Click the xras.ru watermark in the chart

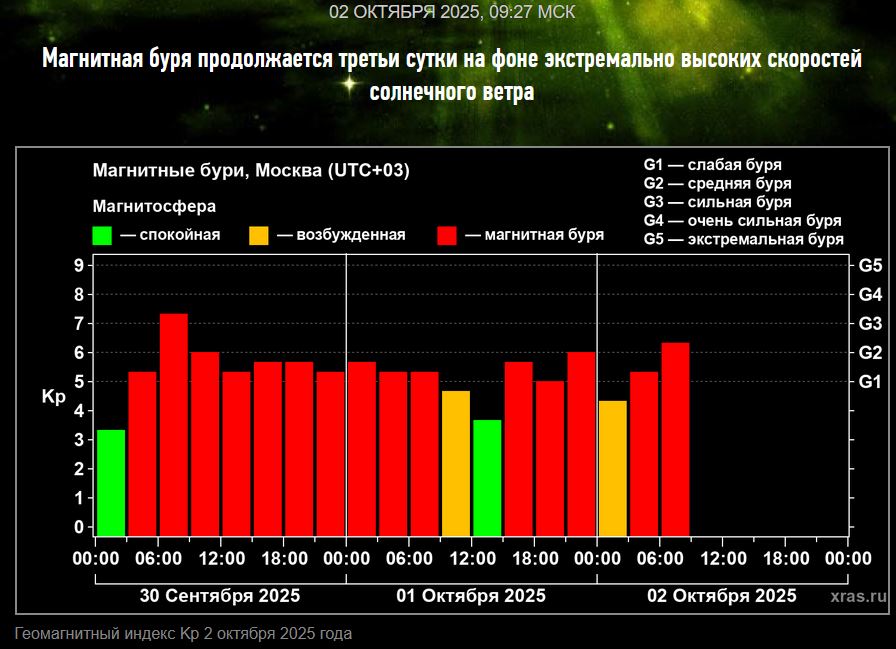[x=858, y=596]
